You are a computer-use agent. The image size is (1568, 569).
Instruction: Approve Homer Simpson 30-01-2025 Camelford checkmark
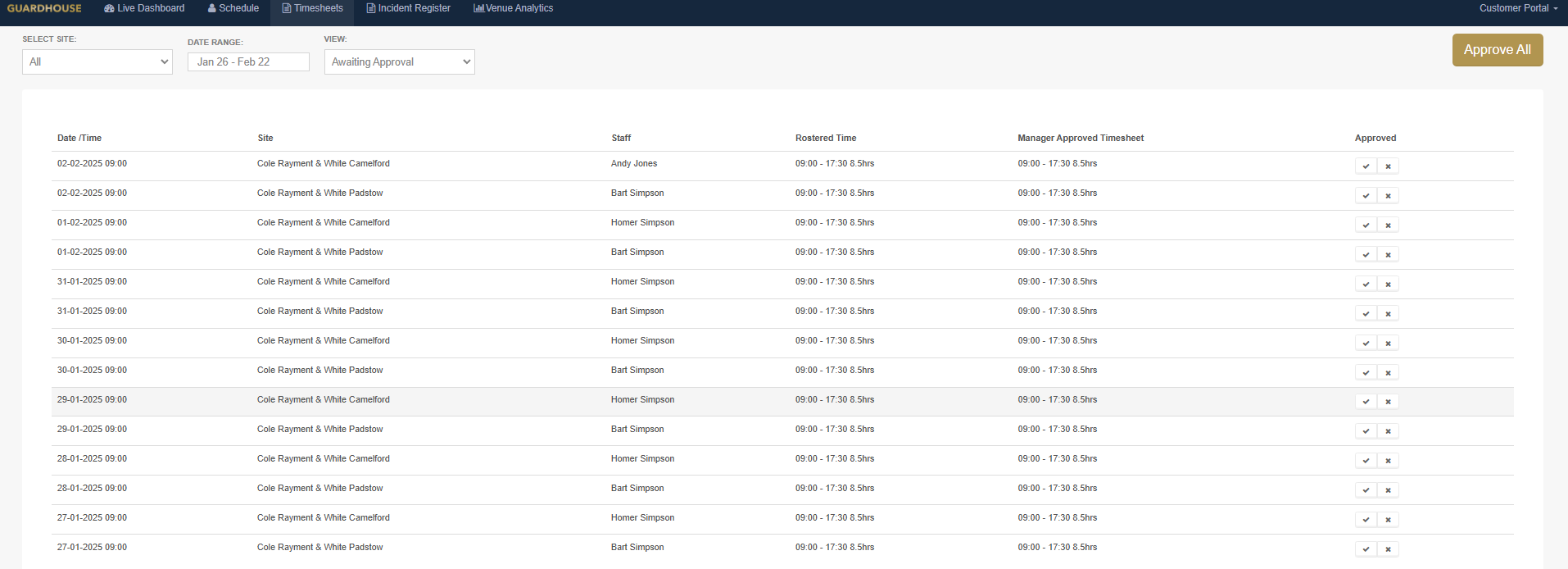(1366, 344)
